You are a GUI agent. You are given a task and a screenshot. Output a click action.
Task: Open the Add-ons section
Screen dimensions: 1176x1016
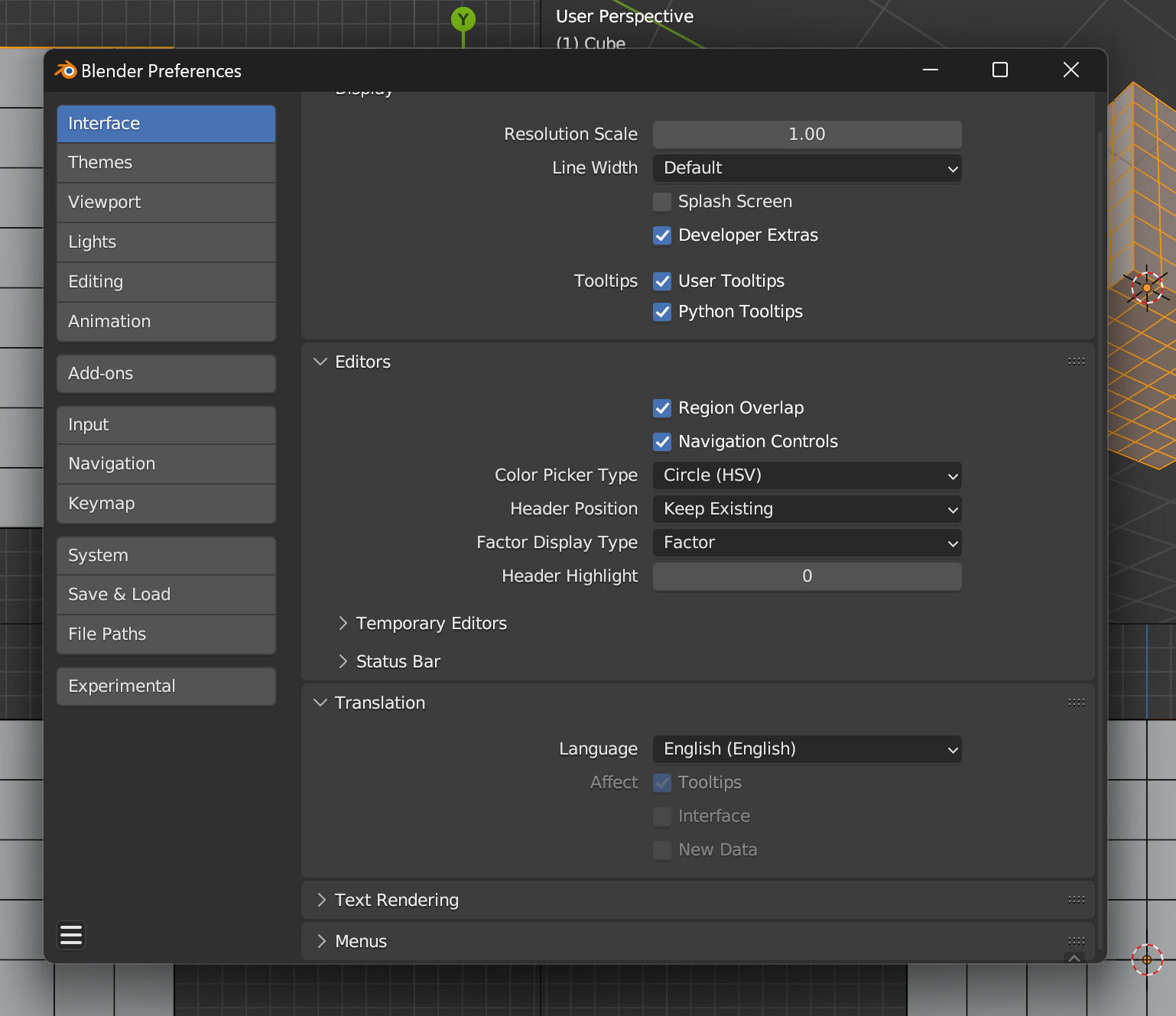[x=166, y=374]
